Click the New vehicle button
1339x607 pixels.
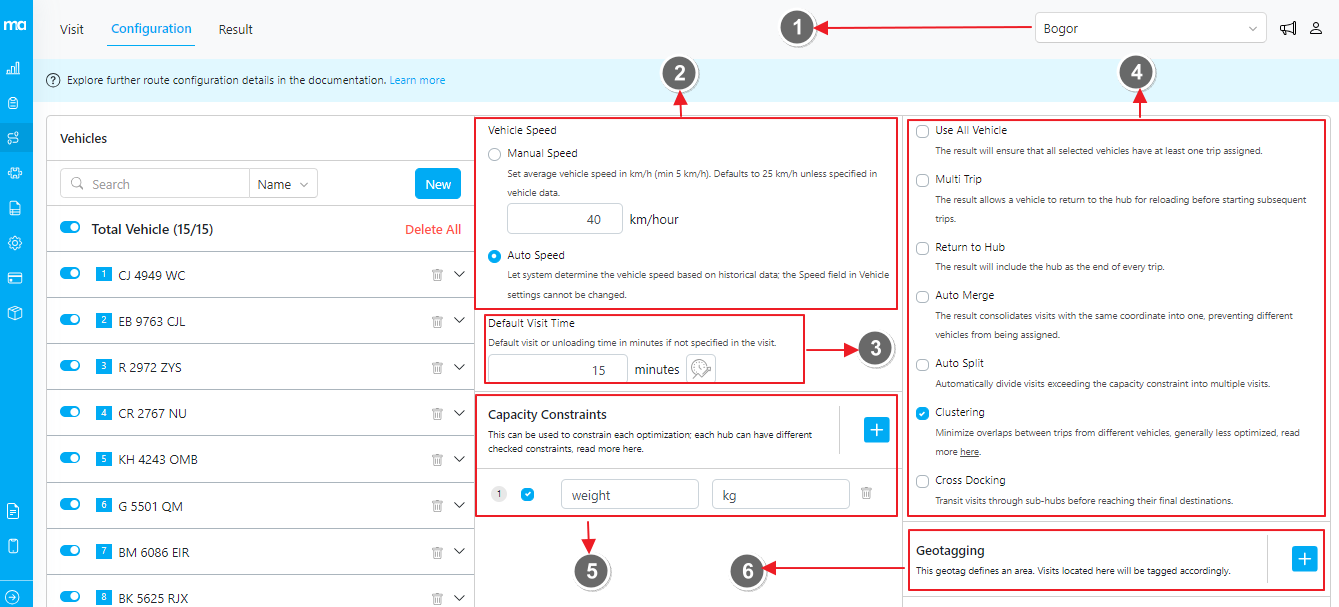[438, 184]
